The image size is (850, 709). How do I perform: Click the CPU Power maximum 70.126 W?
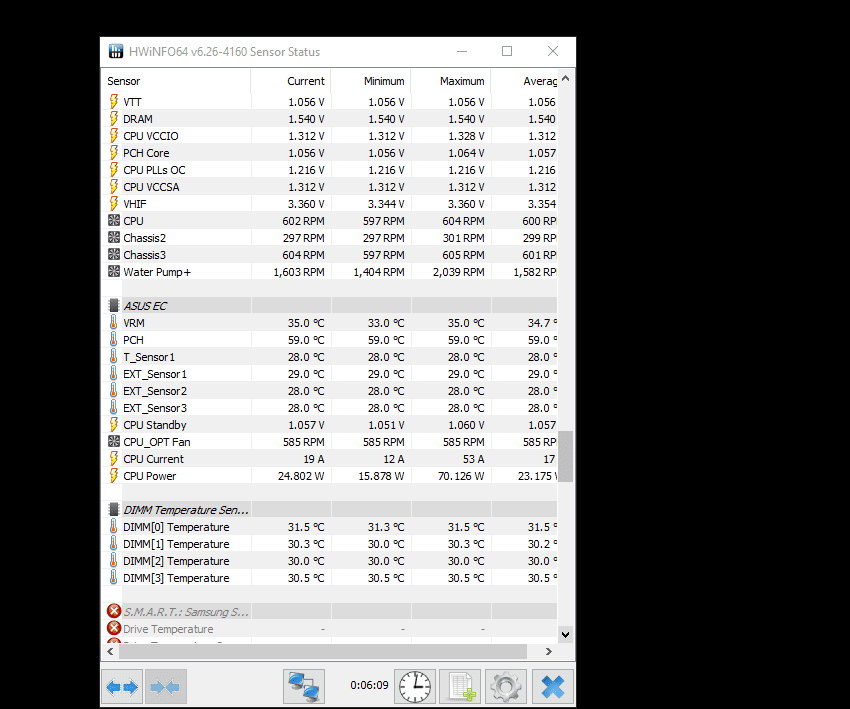point(461,476)
